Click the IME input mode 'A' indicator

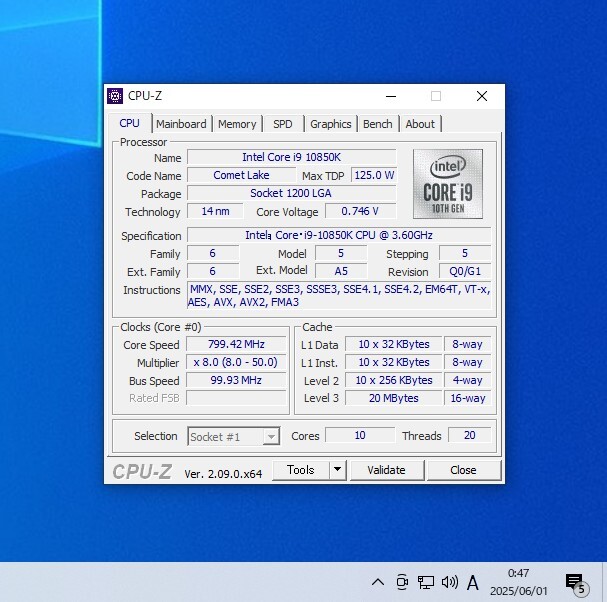473,582
